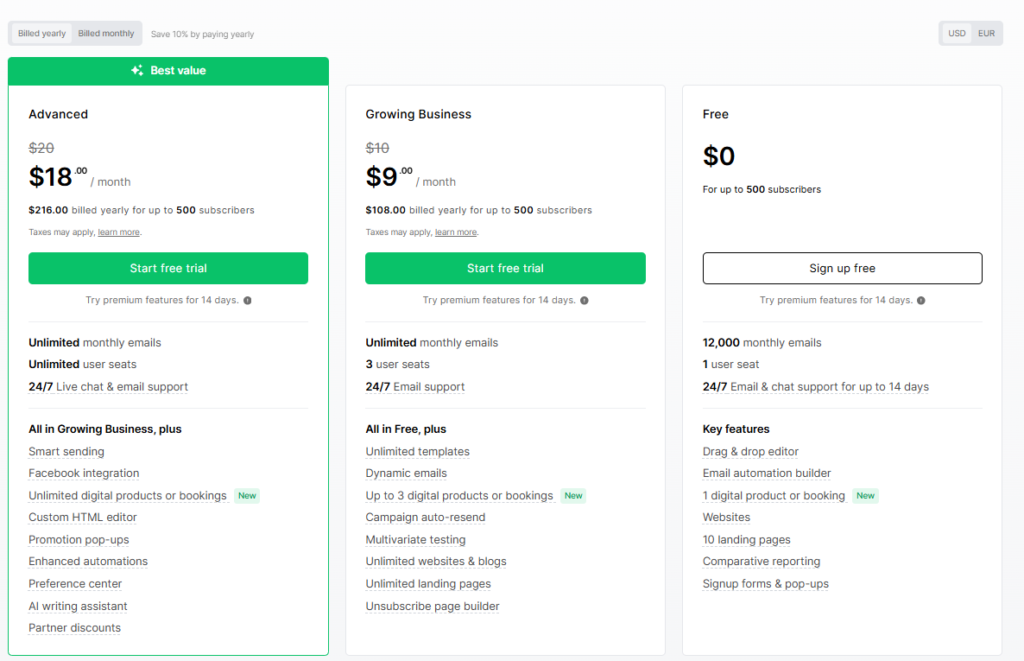Switch currency to EUR

[x=986, y=33]
